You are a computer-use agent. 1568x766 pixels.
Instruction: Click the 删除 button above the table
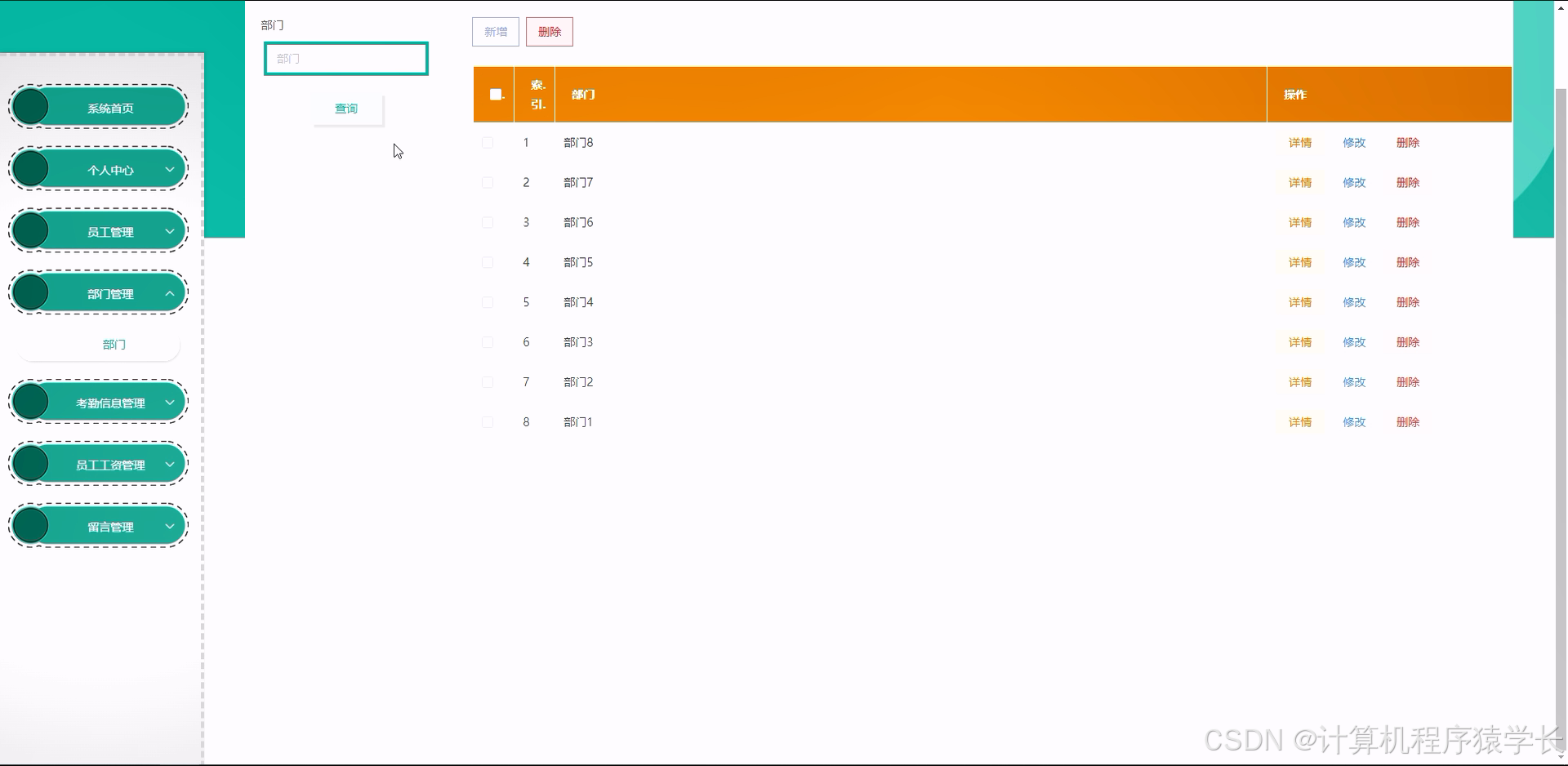pyautogui.click(x=550, y=32)
